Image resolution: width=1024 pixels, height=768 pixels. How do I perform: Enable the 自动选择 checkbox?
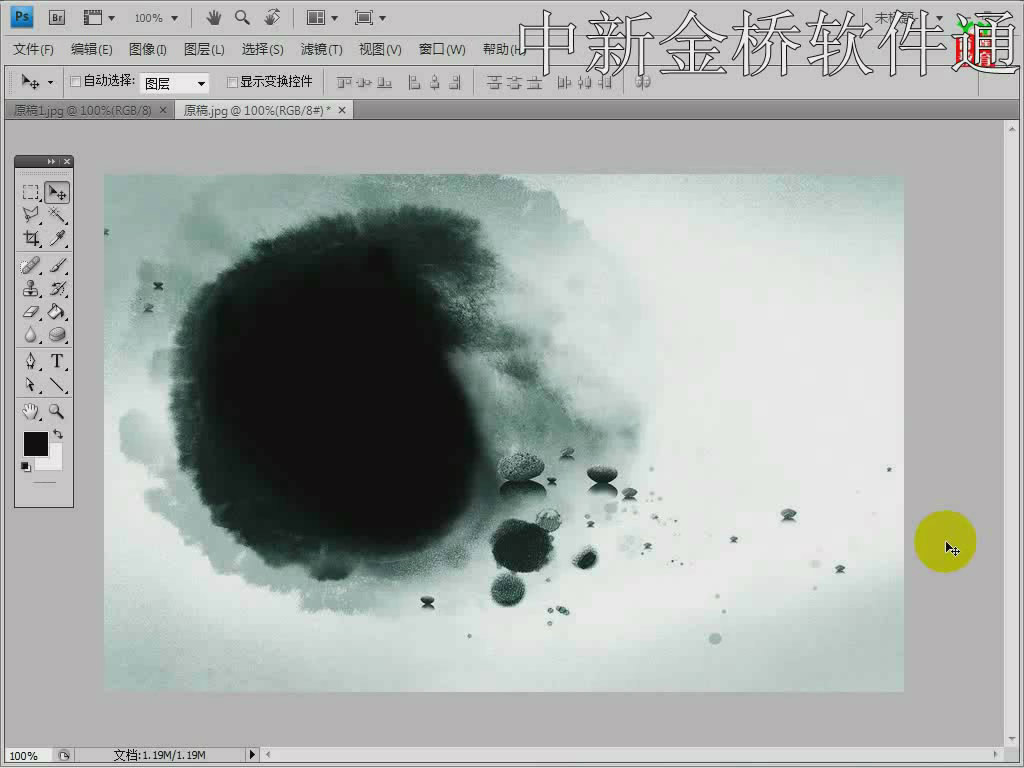[75, 82]
